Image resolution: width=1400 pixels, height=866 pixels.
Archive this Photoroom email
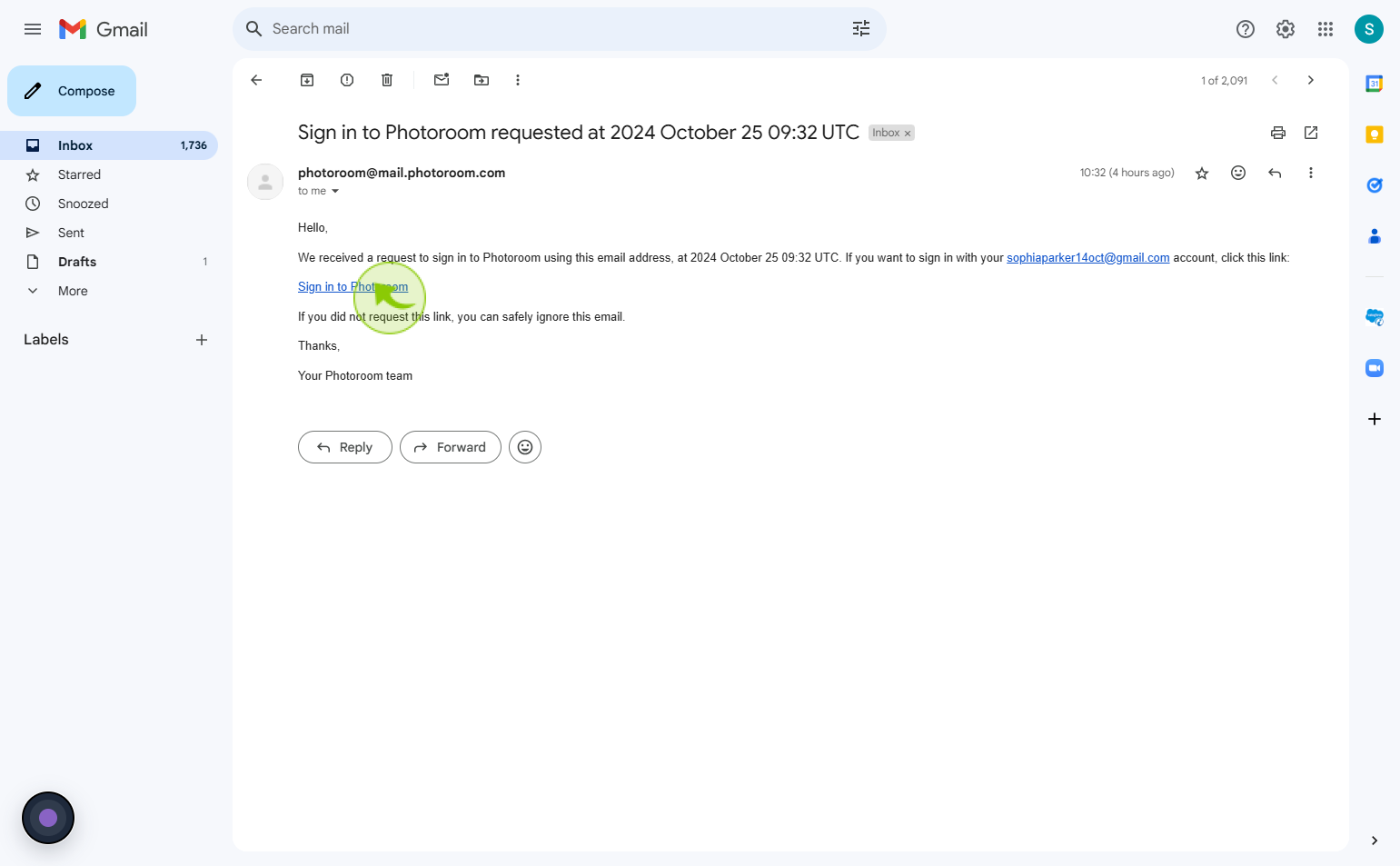coord(307,80)
